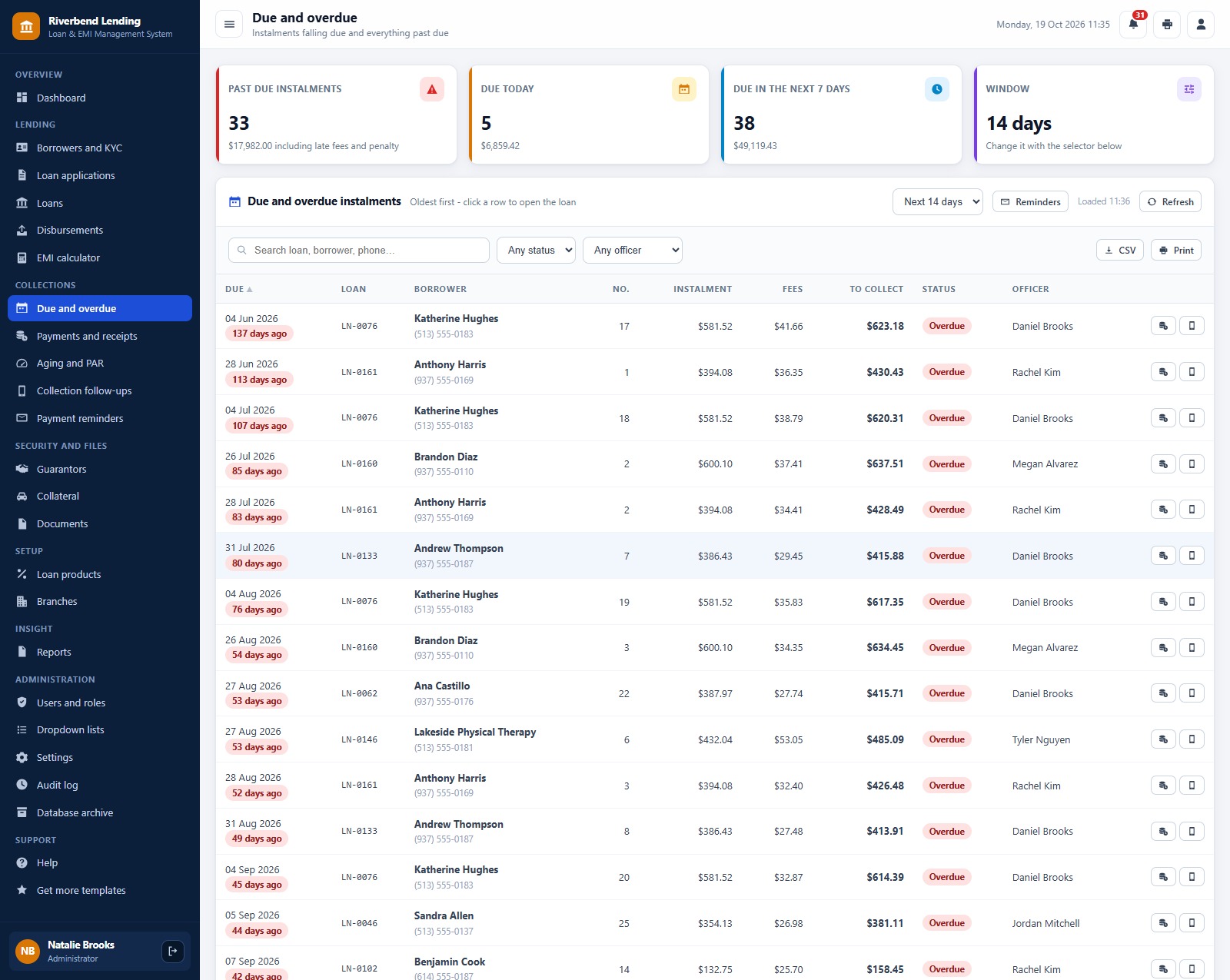Open the Audit log page
Screen dimensions: 1230x980
tap(100, 785)
